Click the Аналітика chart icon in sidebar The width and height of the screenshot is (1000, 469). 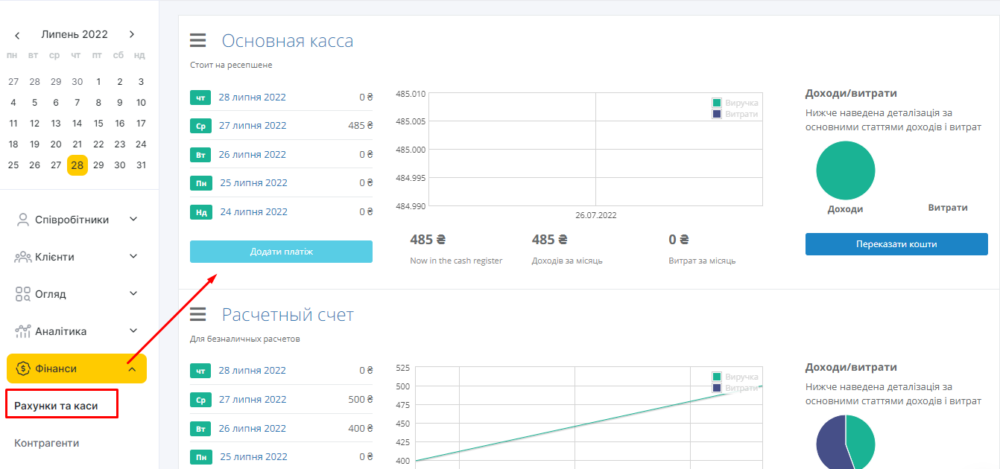[x=23, y=331]
